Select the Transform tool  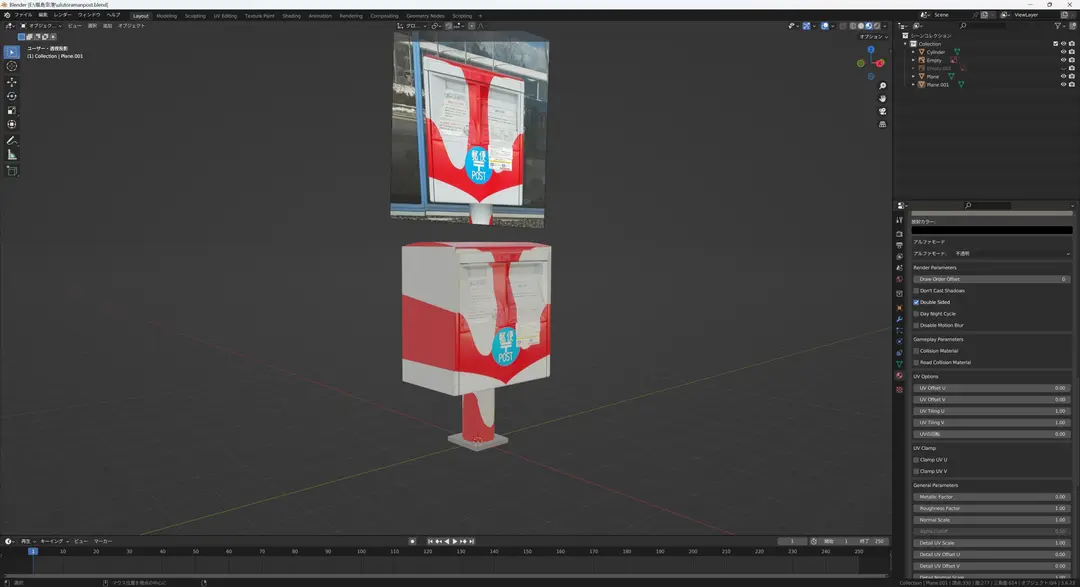12,125
